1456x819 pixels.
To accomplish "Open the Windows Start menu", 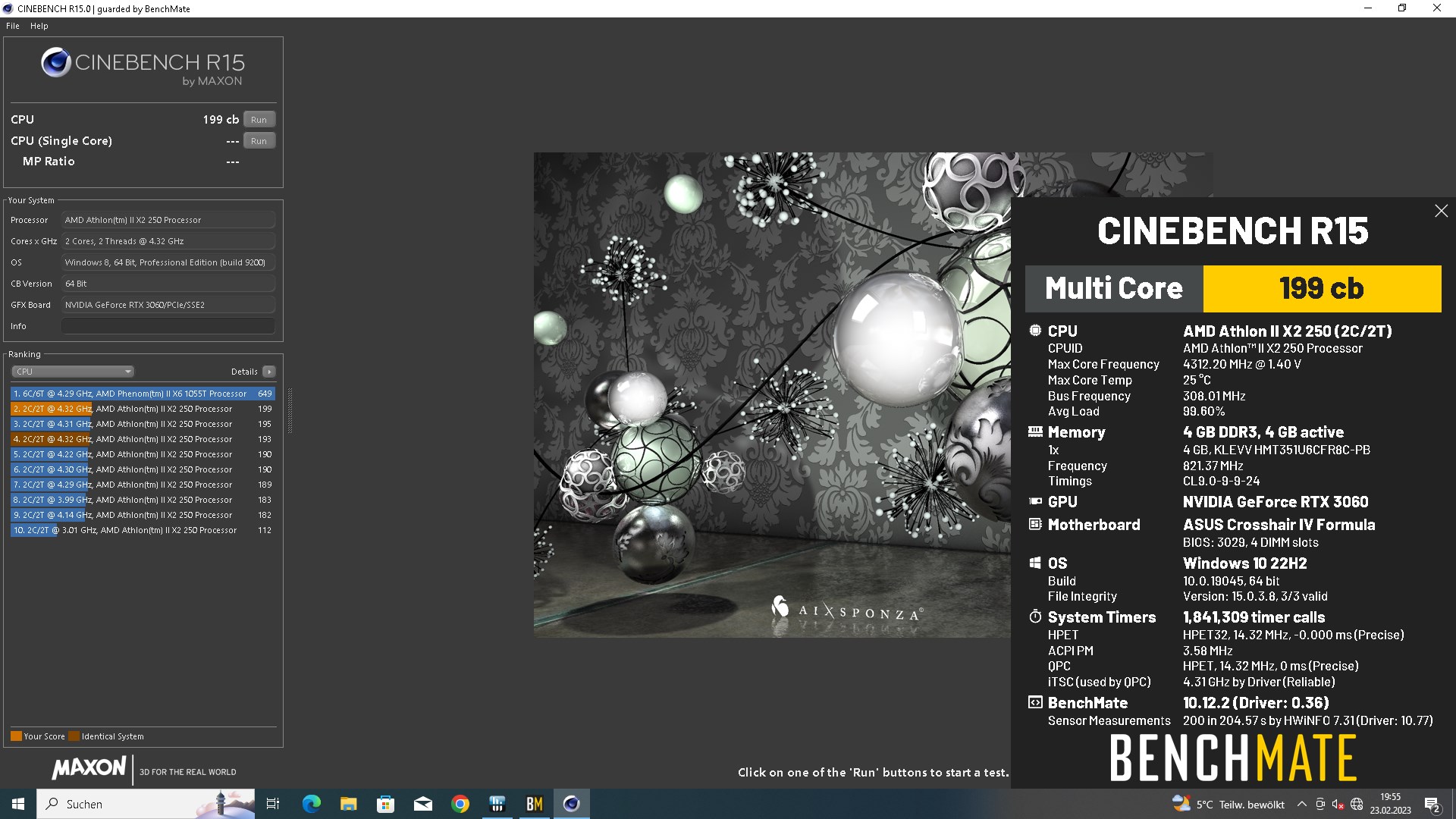I will coord(18,804).
